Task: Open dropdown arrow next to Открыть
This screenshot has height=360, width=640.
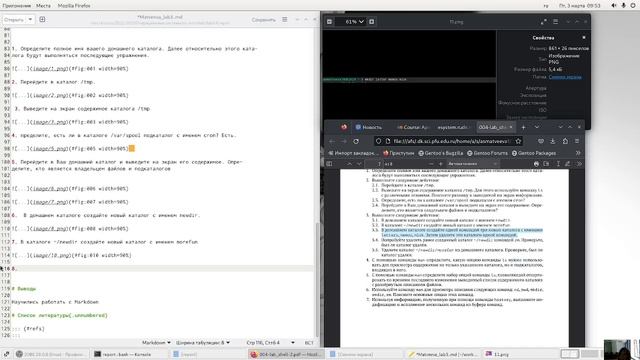Action: pos(30,20)
